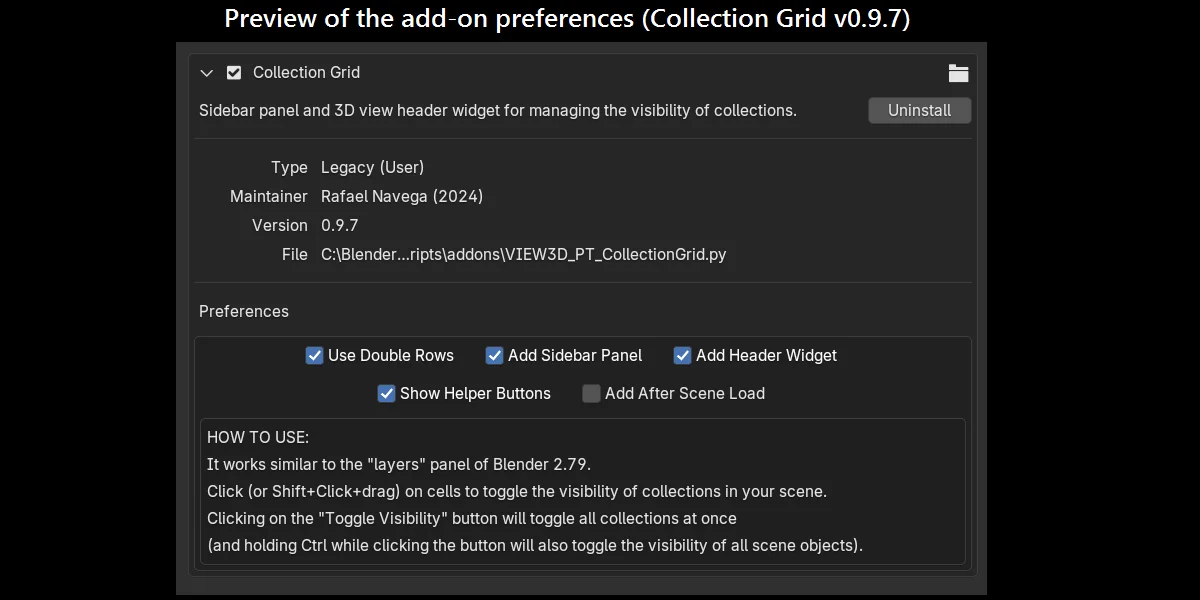Screen dimensions: 1200x600
Task: Uninstall the Collection Grid add-on
Action: (919, 110)
